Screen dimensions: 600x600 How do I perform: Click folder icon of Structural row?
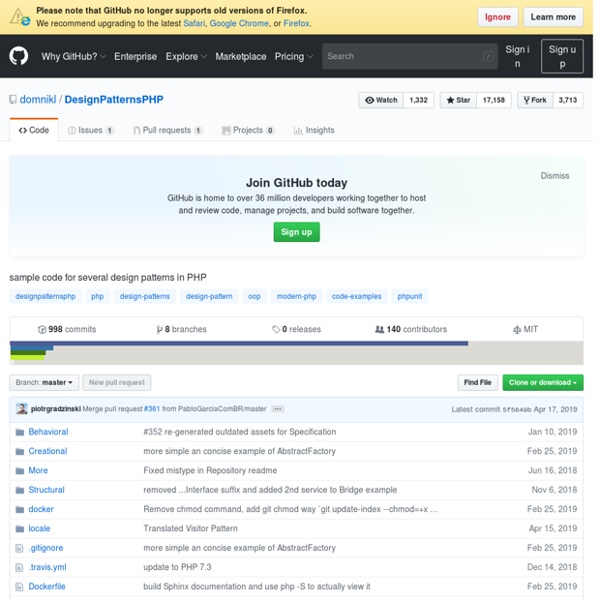20,490
